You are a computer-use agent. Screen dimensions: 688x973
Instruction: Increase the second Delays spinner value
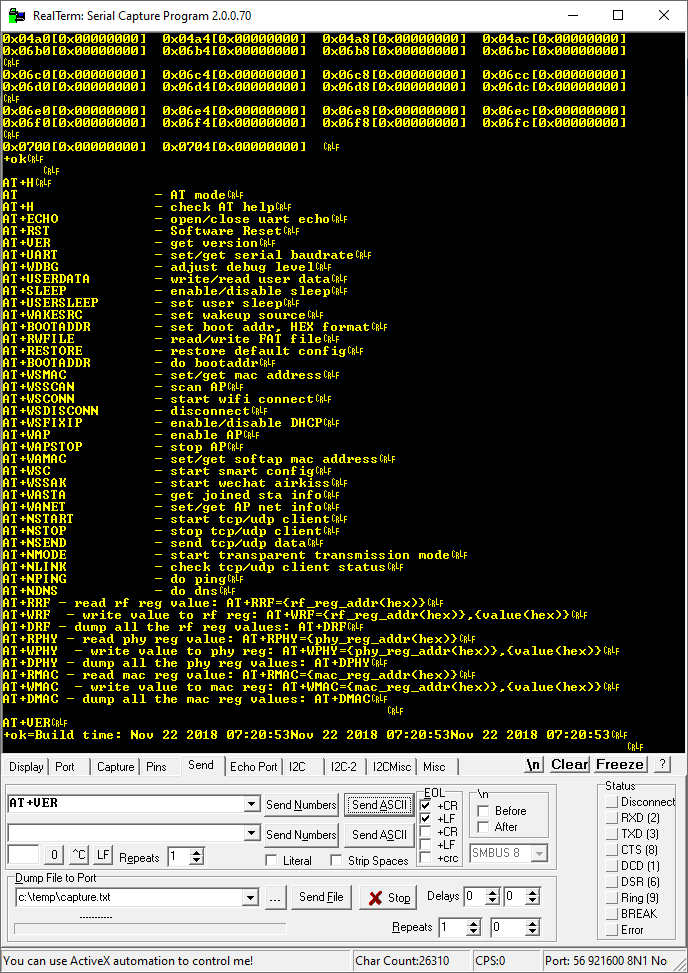click(532, 893)
